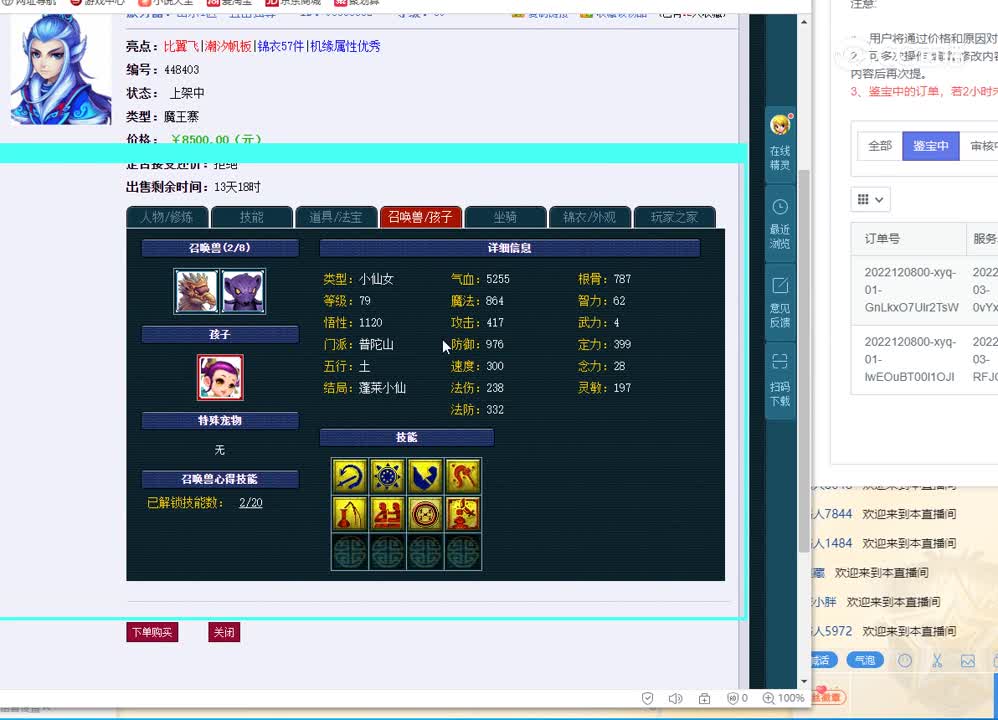Click the blue curved-arrow skill icon
The height and width of the screenshot is (720, 998).
tap(349, 476)
